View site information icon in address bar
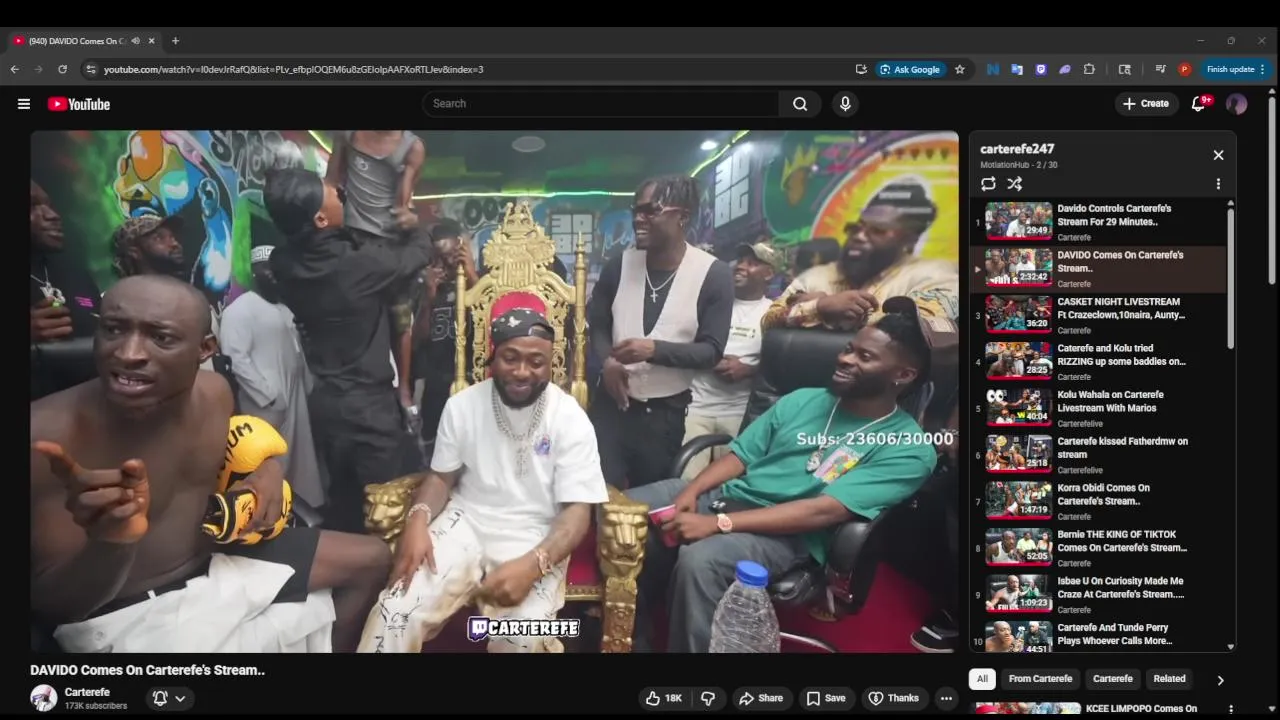The width and height of the screenshot is (1280, 720). click(x=91, y=69)
